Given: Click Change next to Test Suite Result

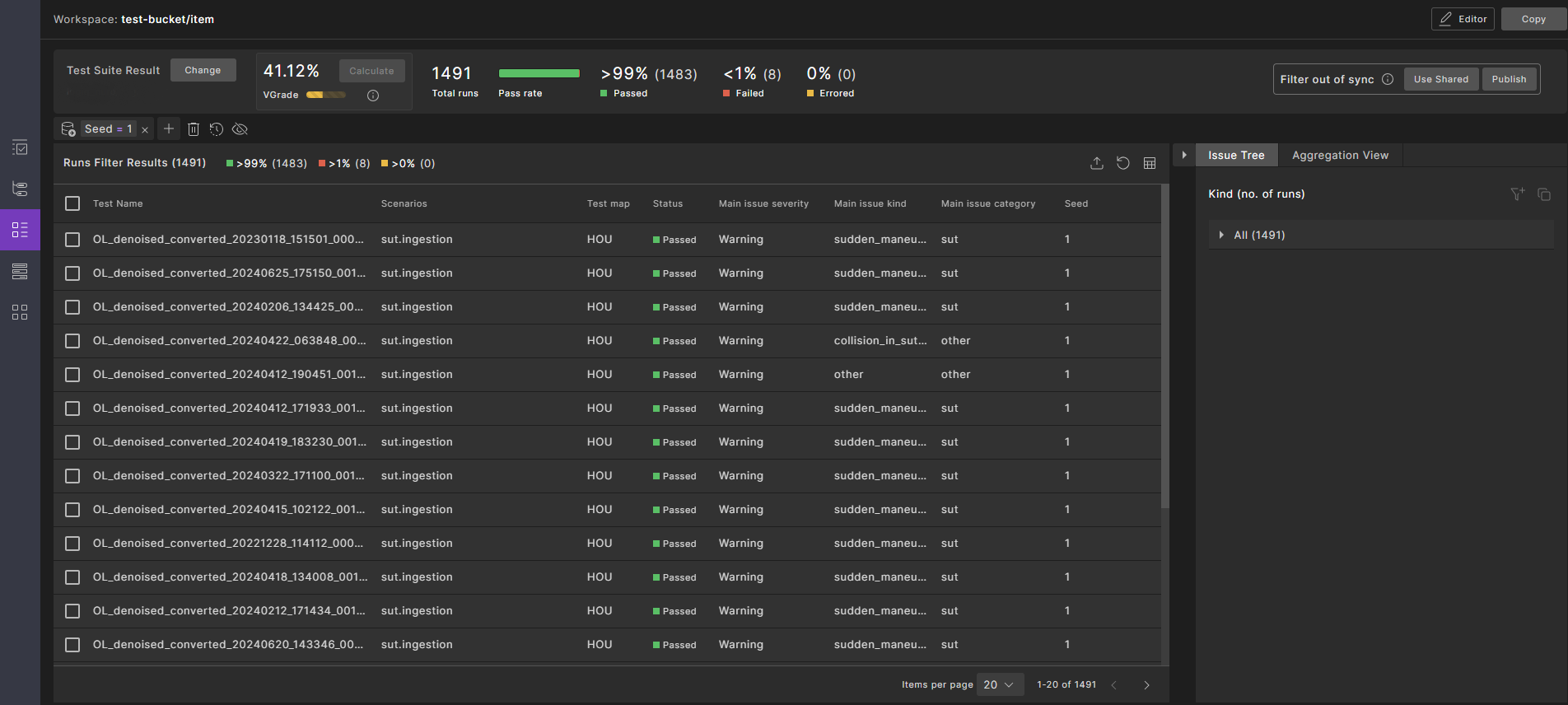Looking at the screenshot, I should coord(203,70).
